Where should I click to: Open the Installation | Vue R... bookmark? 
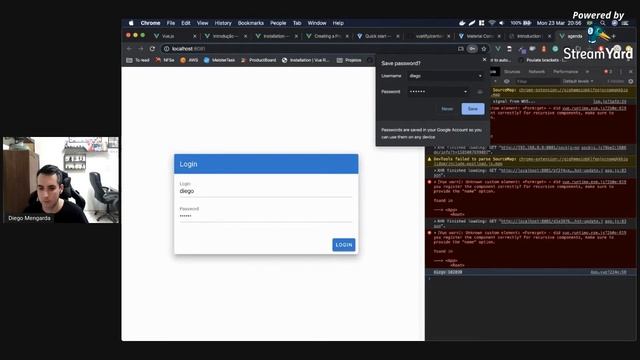click(306, 60)
